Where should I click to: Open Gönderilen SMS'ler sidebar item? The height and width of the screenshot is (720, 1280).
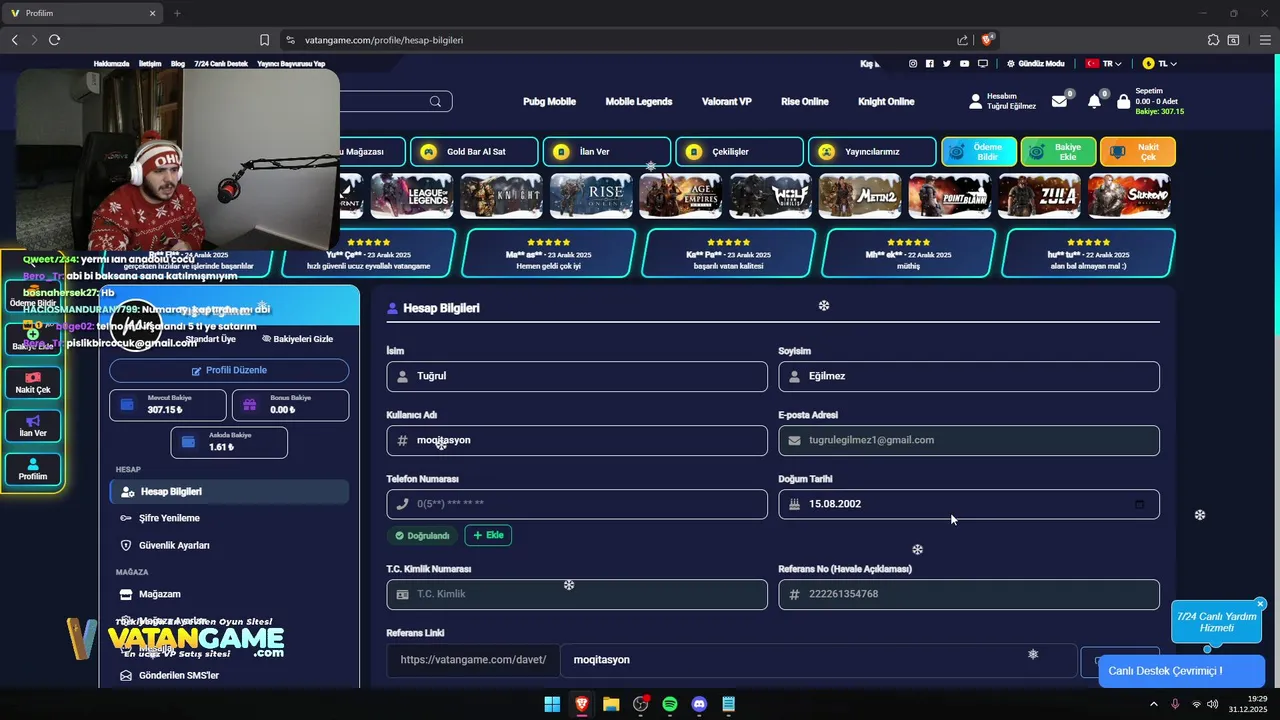pos(169,675)
